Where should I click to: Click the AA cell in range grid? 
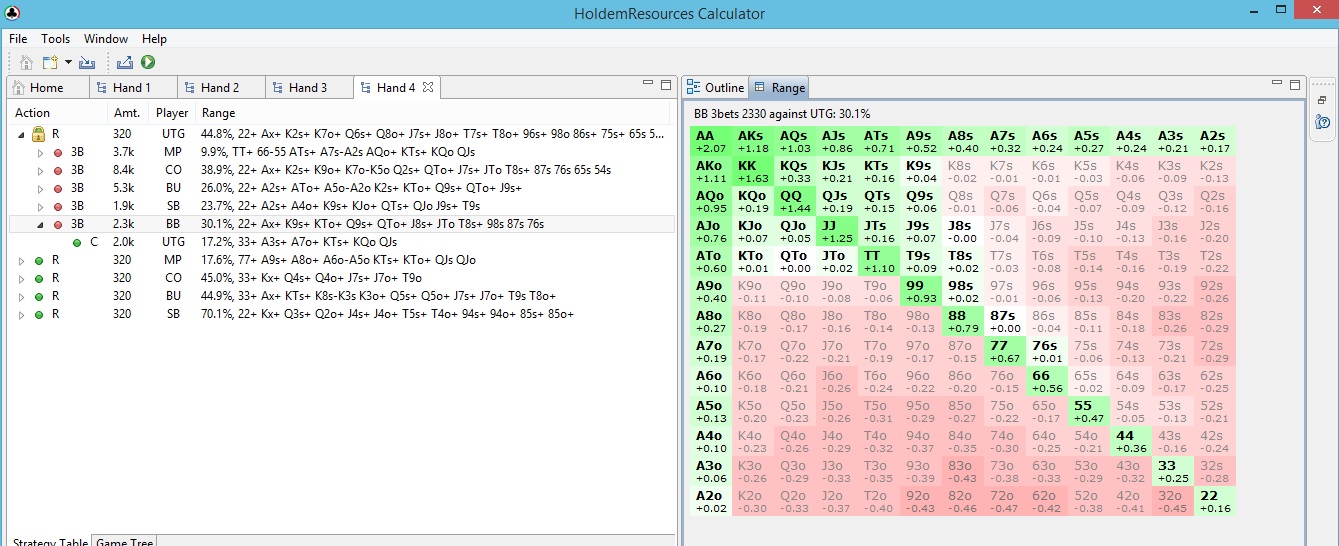point(712,142)
